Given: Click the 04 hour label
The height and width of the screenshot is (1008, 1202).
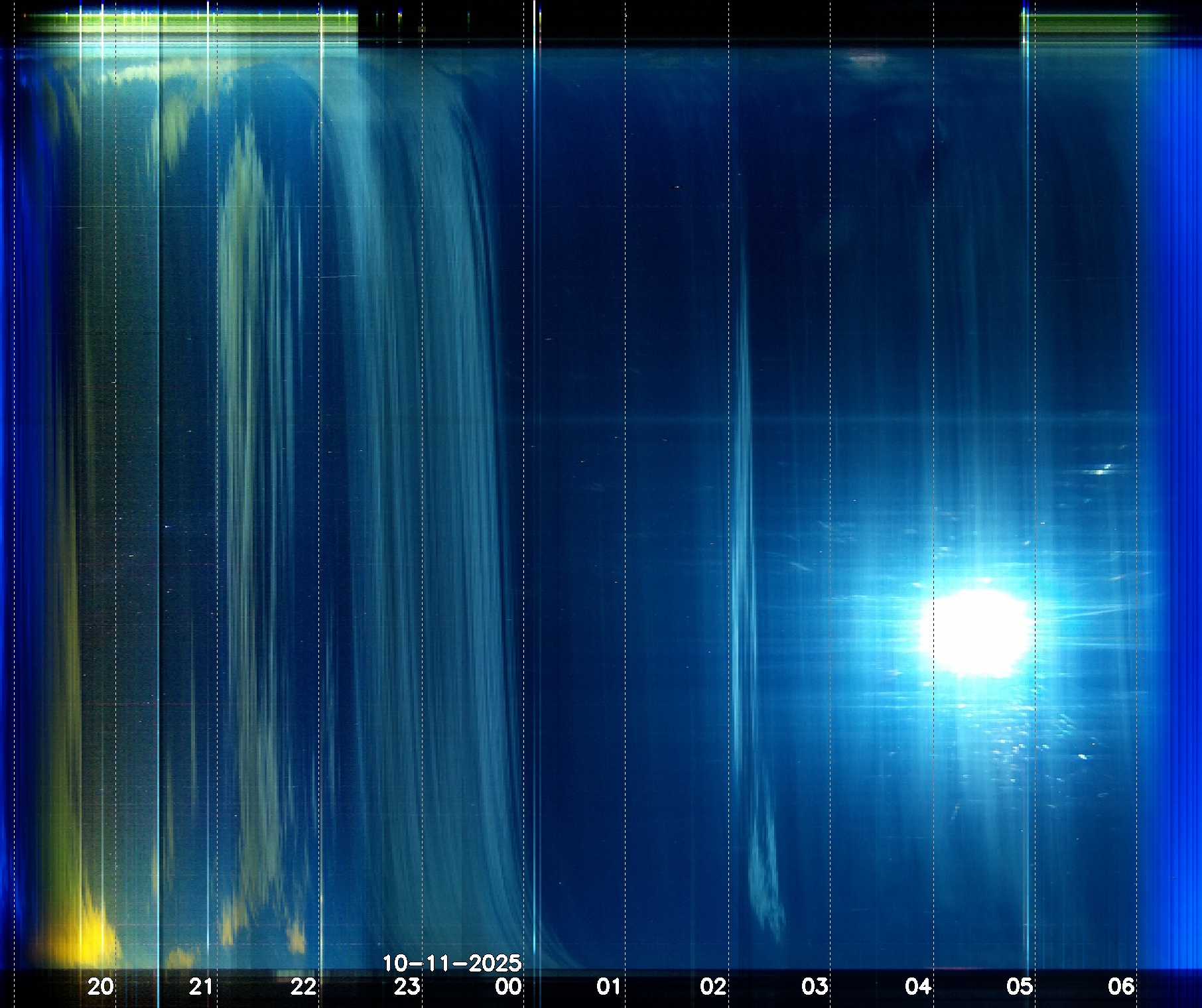Looking at the screenshot, I should pyautogui.click(x=917, y=987).
